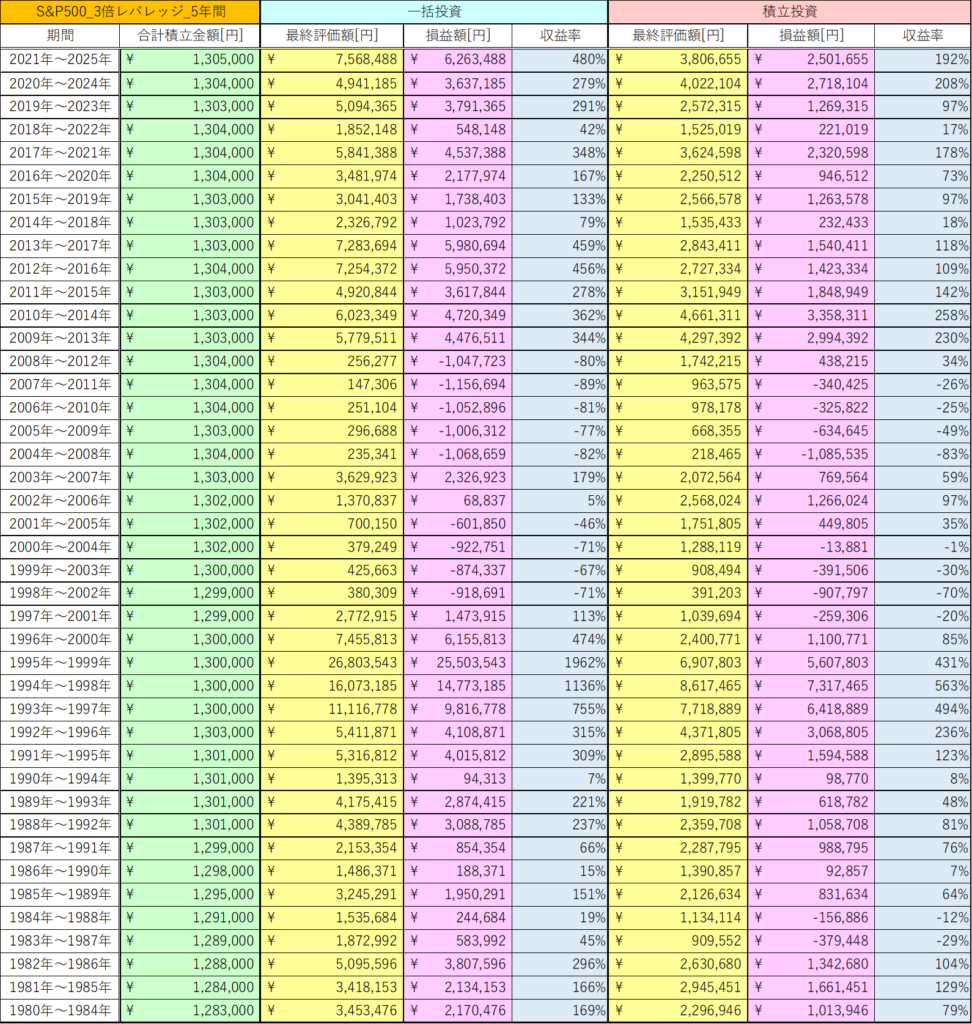This screenshot has height=1024, width=972.
Task: Select the 1995年～1999年 period cell
Action: 60,663
